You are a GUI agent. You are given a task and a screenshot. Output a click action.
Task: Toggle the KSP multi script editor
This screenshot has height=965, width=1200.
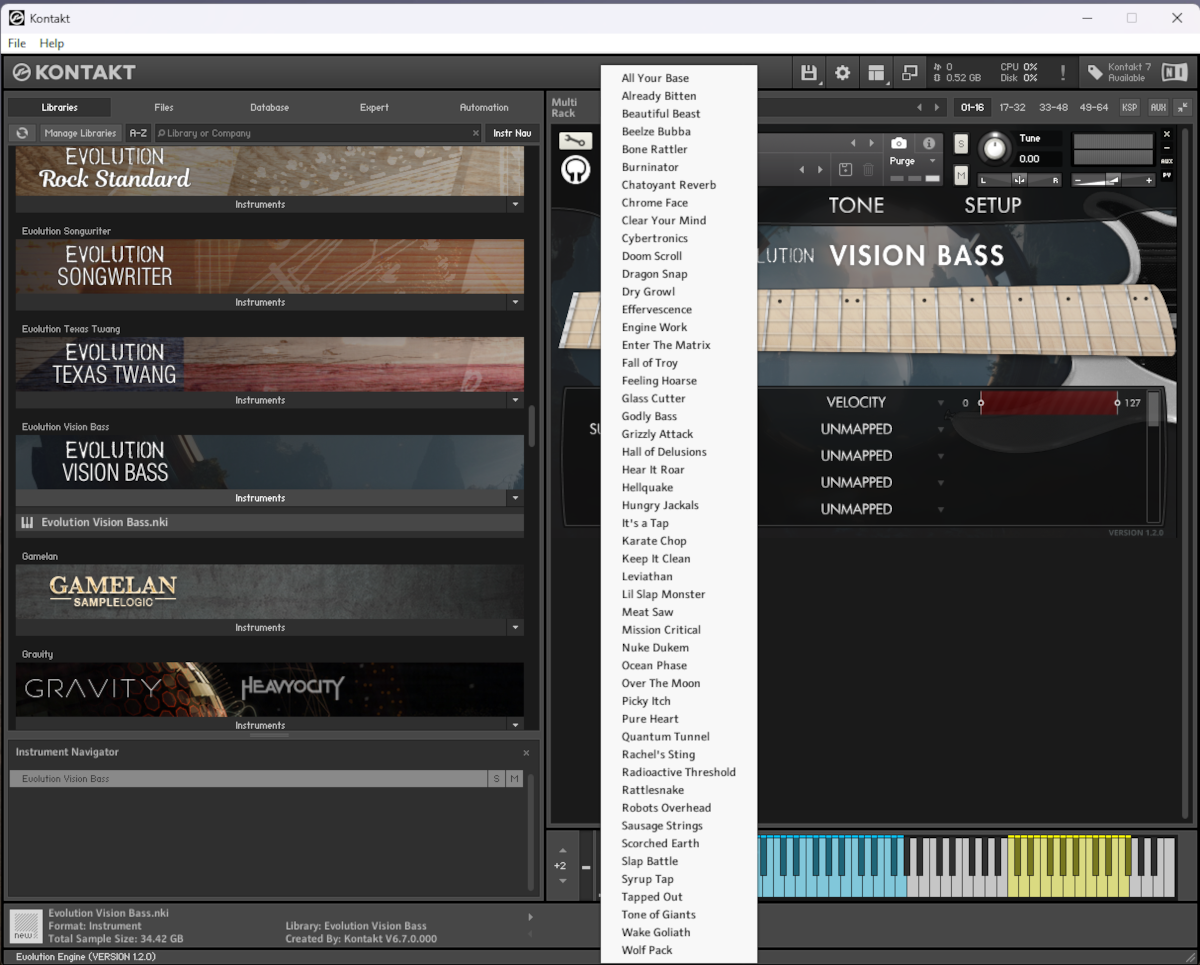click(1129, 107)
